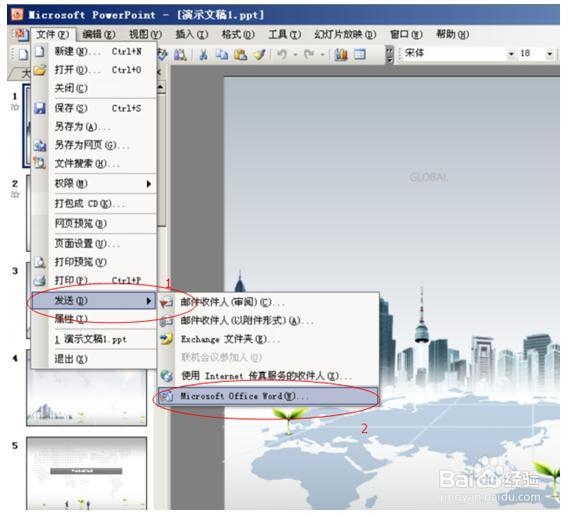Viewport: 573px width, 517px height.
Task: Expand the Redo history dropdown arrow
Action: pos(322,55)
